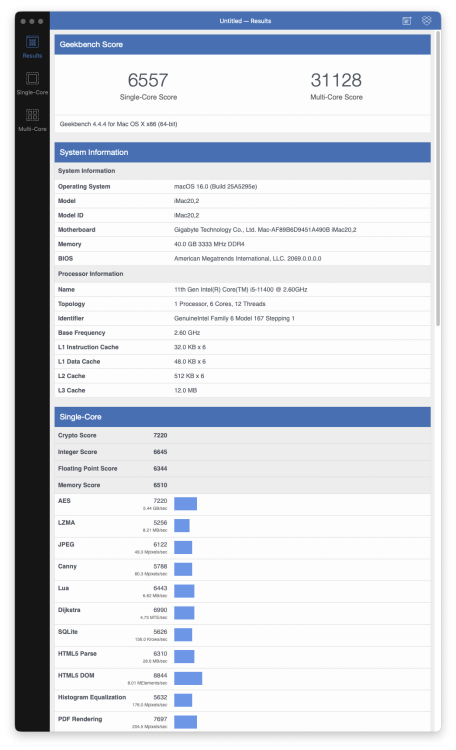Select the Crypto Score row
Viewport: 456px width, 750px height.
coord(243,435)
